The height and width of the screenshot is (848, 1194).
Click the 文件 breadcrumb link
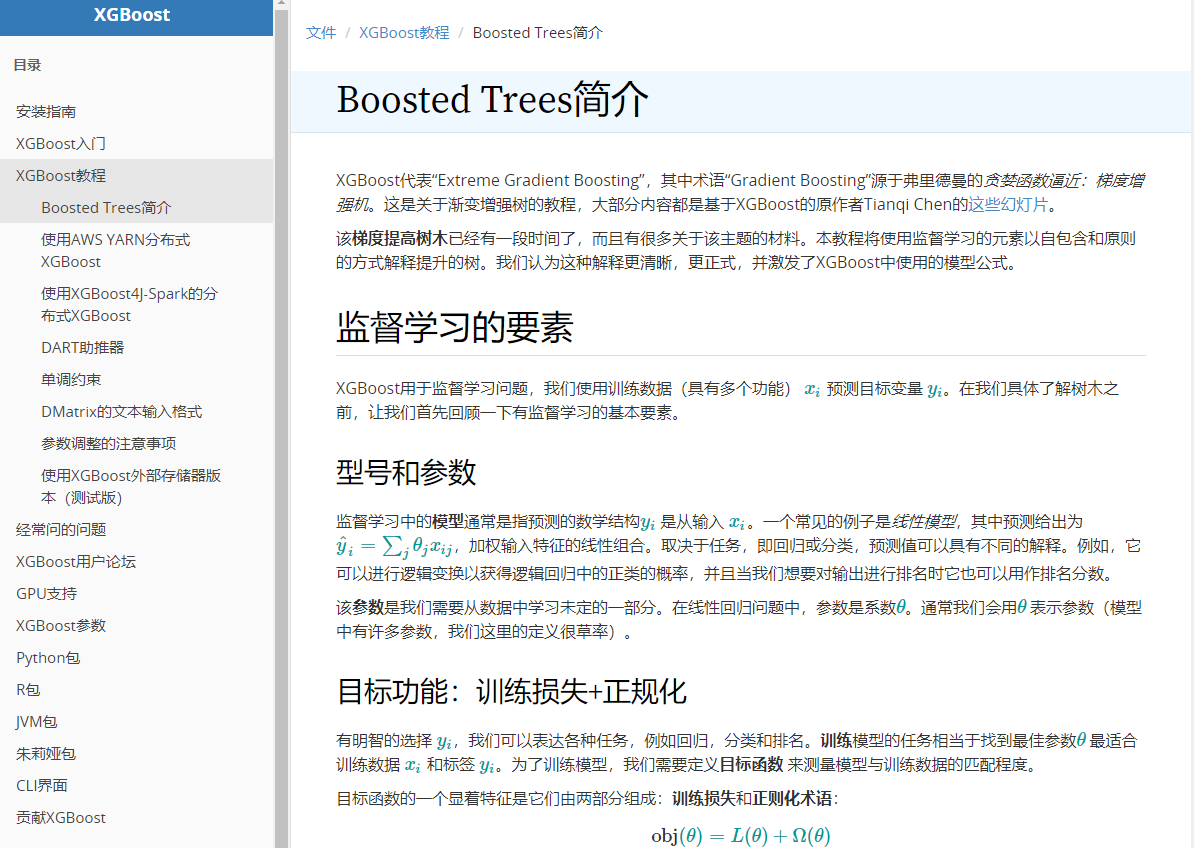tap(320, 32)
